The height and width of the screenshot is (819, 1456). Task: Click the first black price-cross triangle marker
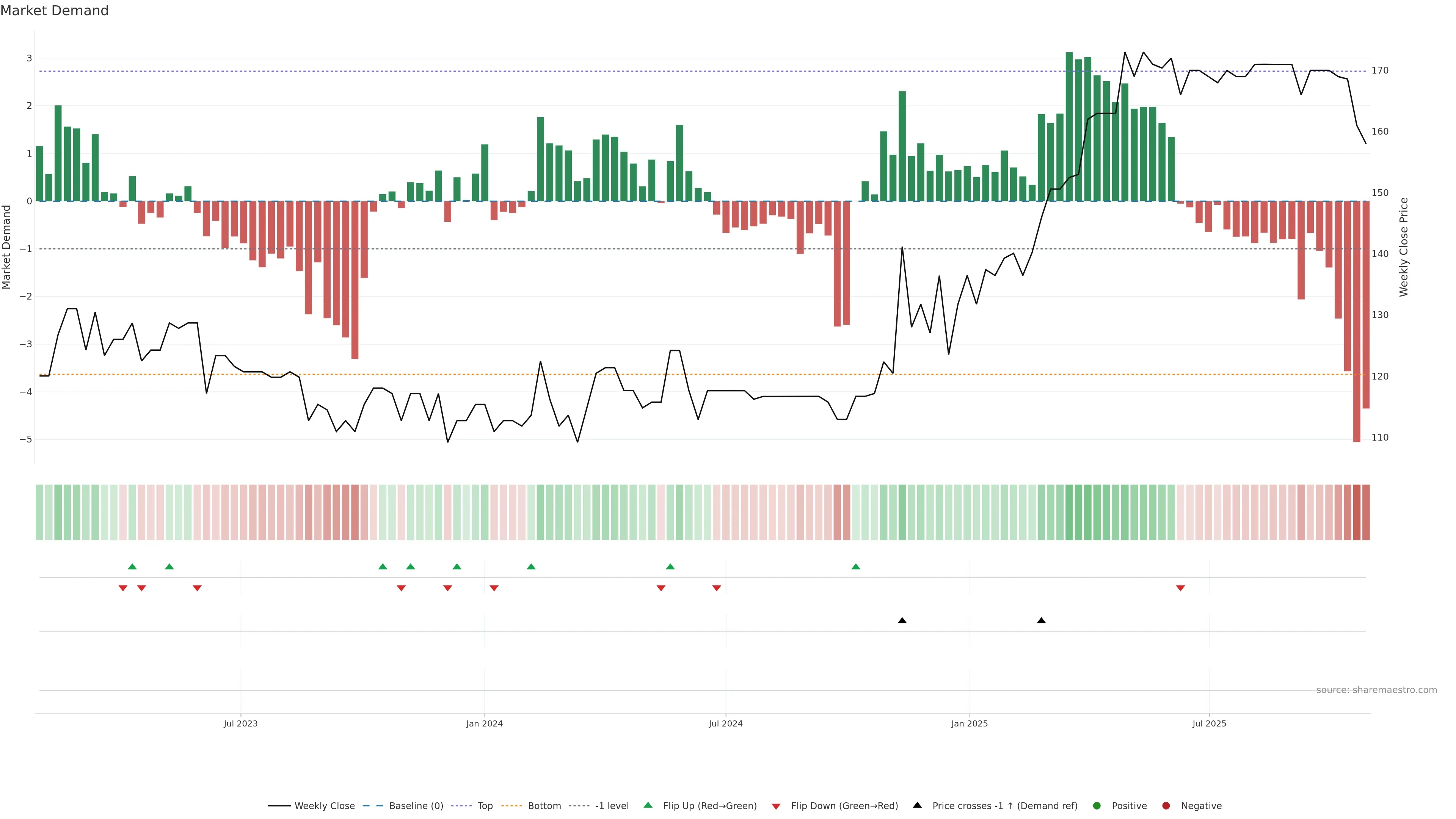[x=902, y=621]
